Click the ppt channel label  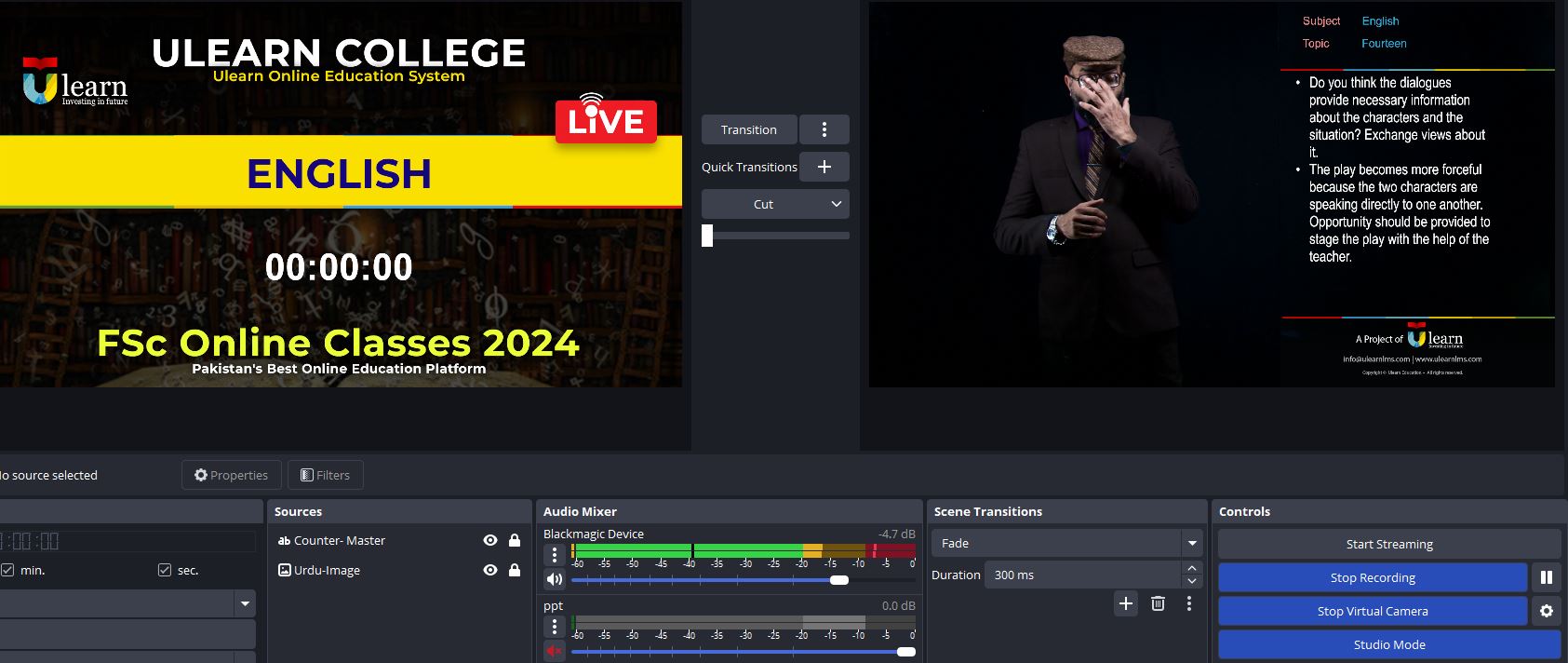(553, 605)
